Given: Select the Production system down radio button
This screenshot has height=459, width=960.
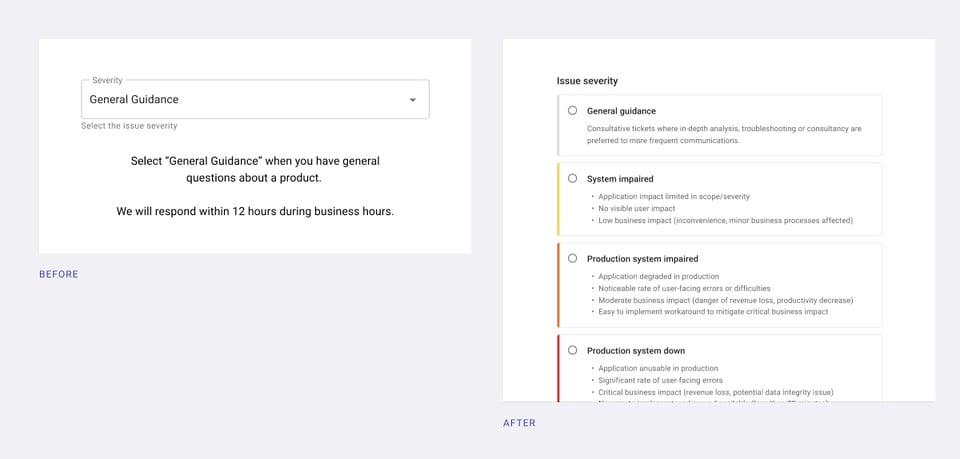Looking at the screenshot, I should click(572, 350).
